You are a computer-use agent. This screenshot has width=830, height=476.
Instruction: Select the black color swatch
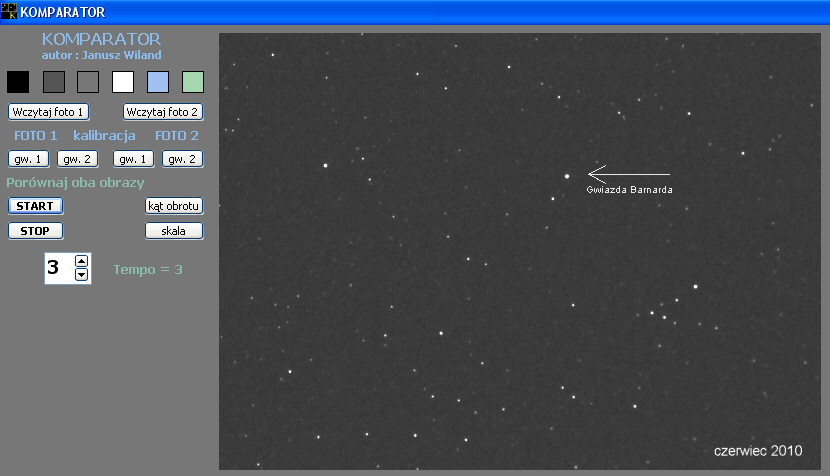[x=18, y=82]
